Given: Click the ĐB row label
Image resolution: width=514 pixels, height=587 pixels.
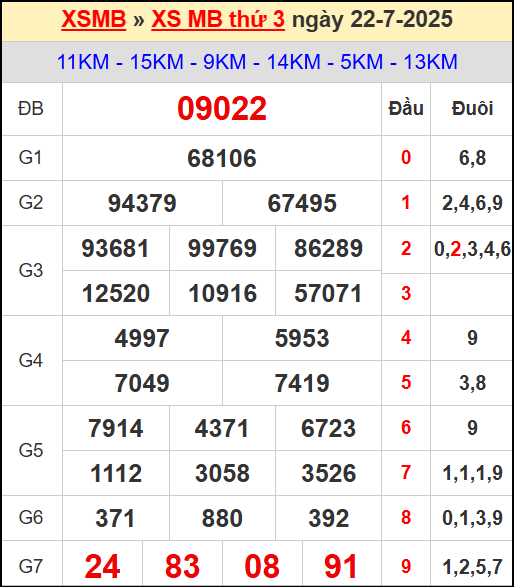Looking at the screenshot, I should coord(31,109).
